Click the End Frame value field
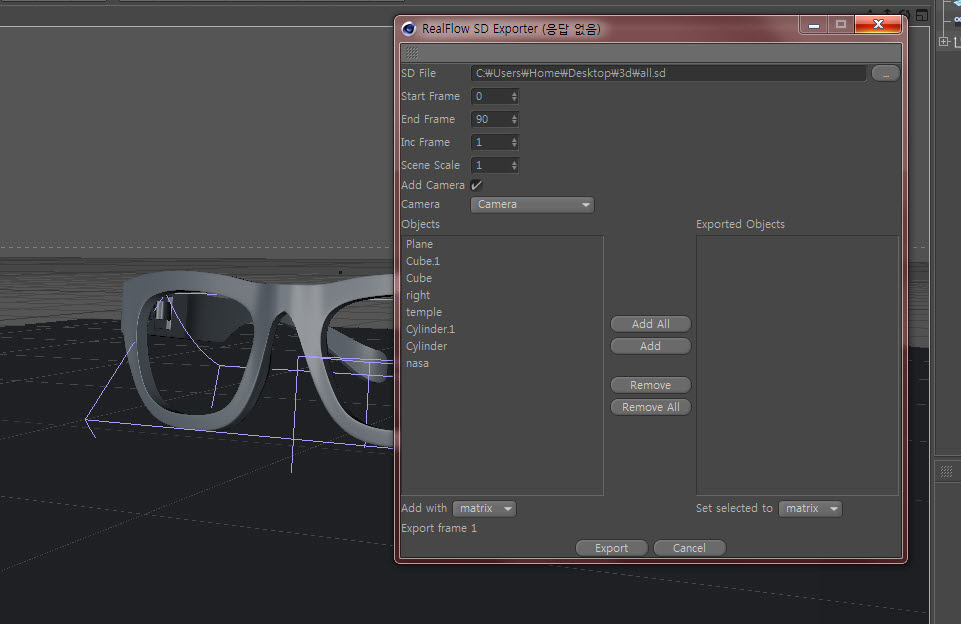The image size is (961, 624). (x=490, y=120)
